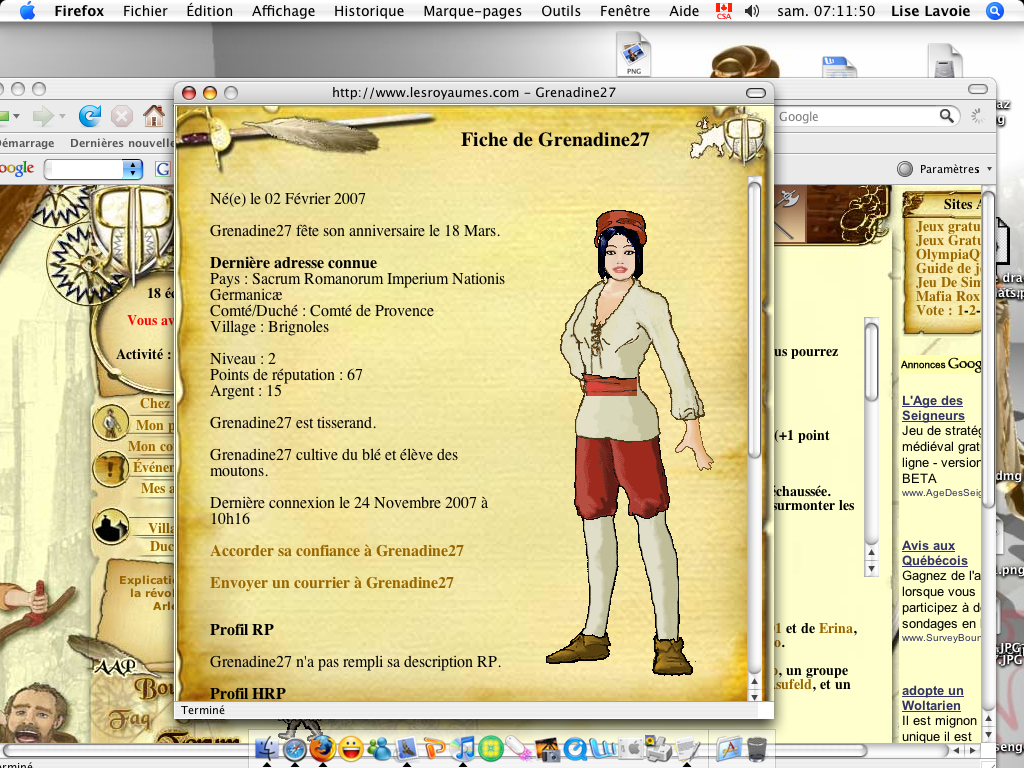Open the Fenêtre menu
This screenshot has height=768, width=1024.
click(x=625, y=11)
